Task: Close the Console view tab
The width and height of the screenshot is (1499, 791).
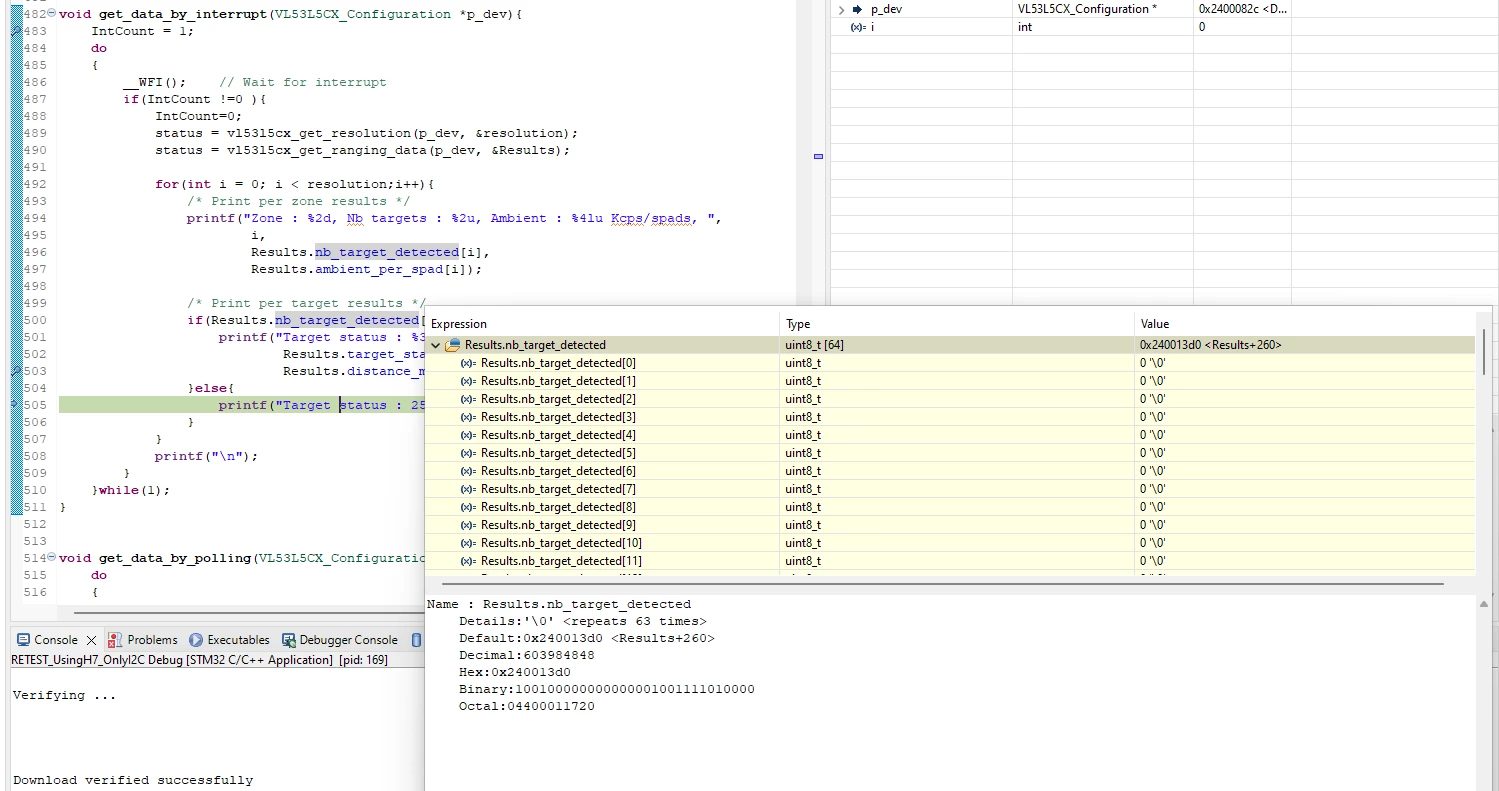Action: [89, 640]
